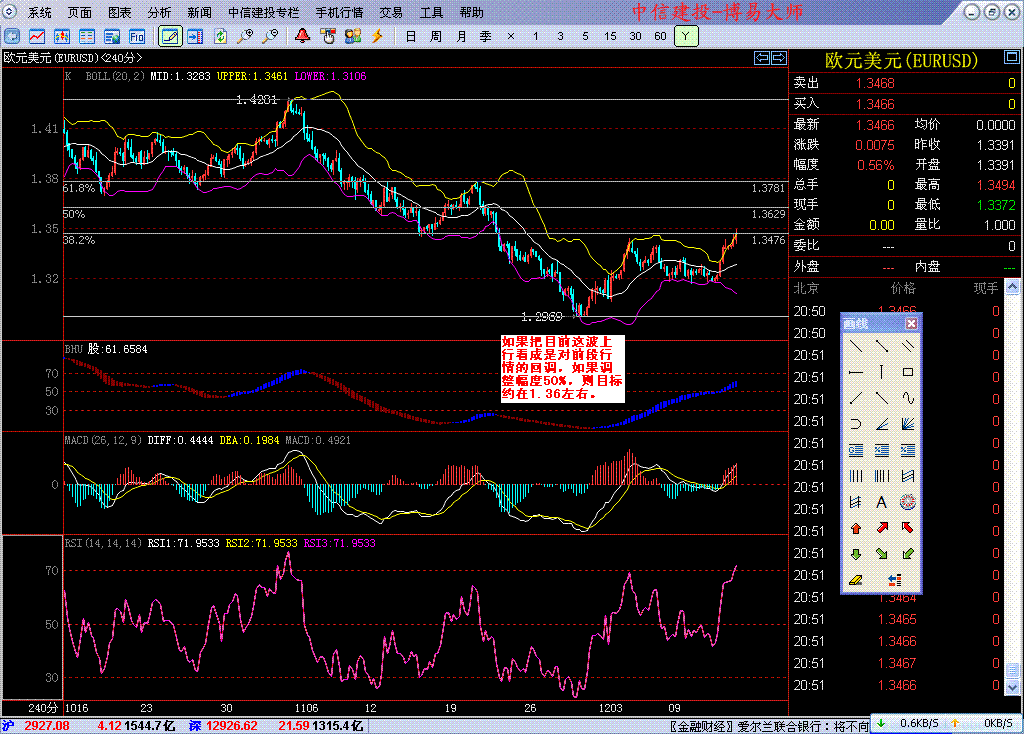Click the next chart arrow above the chart

tap(778, 58)
